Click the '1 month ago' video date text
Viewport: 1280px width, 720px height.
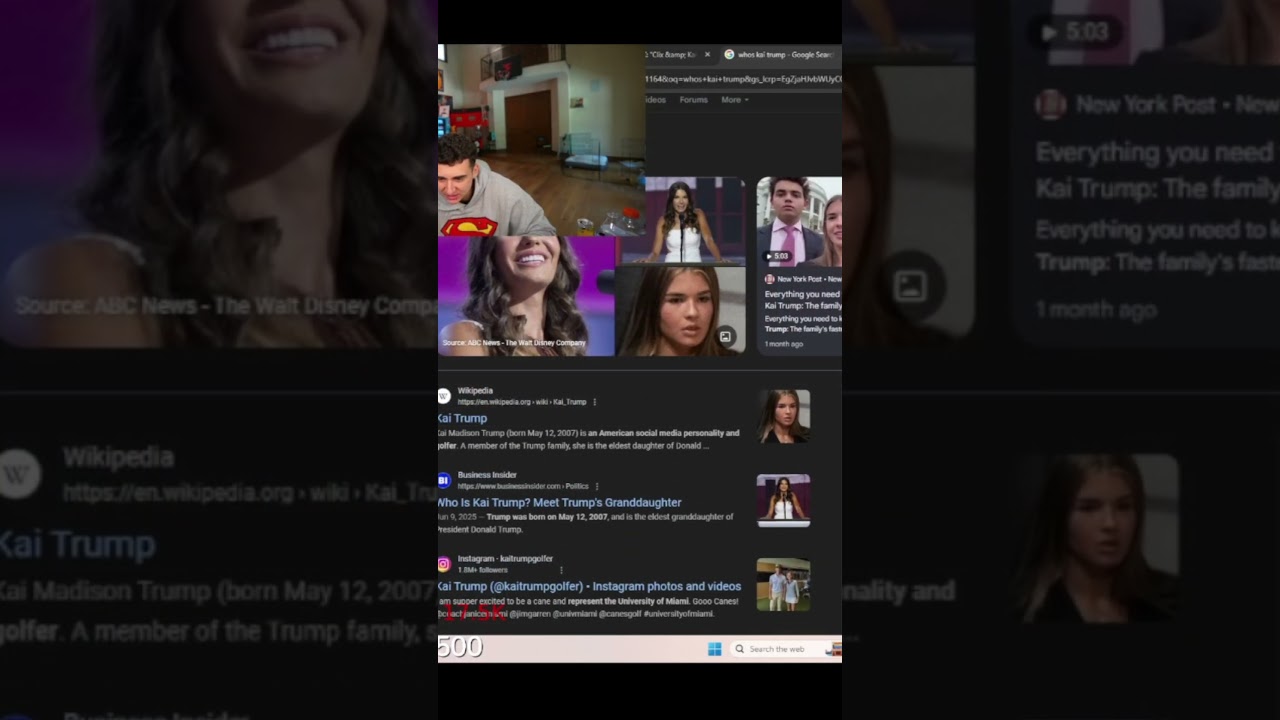point(784,344)
